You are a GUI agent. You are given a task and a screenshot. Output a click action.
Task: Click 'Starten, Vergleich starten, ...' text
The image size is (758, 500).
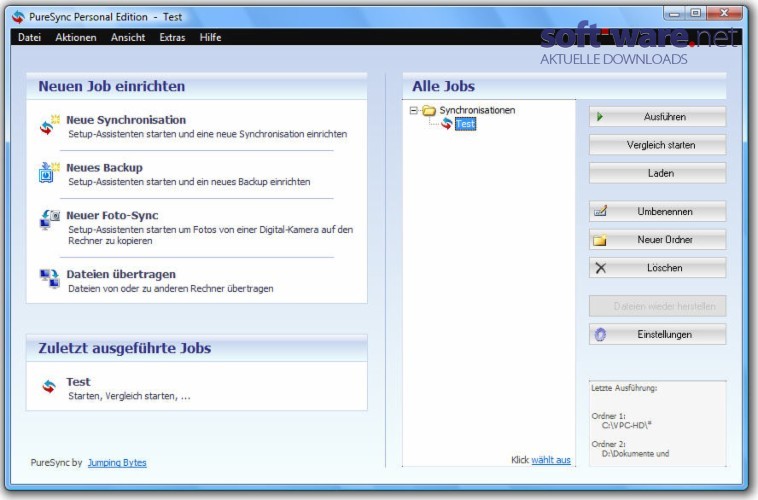[x=130, y=396]
